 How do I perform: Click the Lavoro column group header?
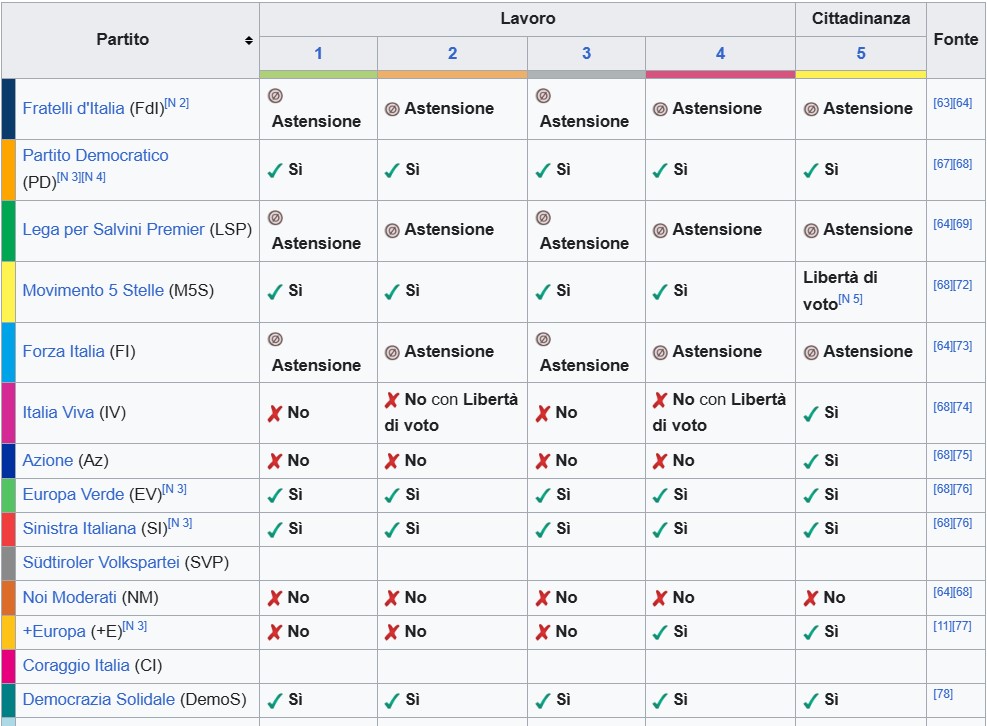click(527, 19)
